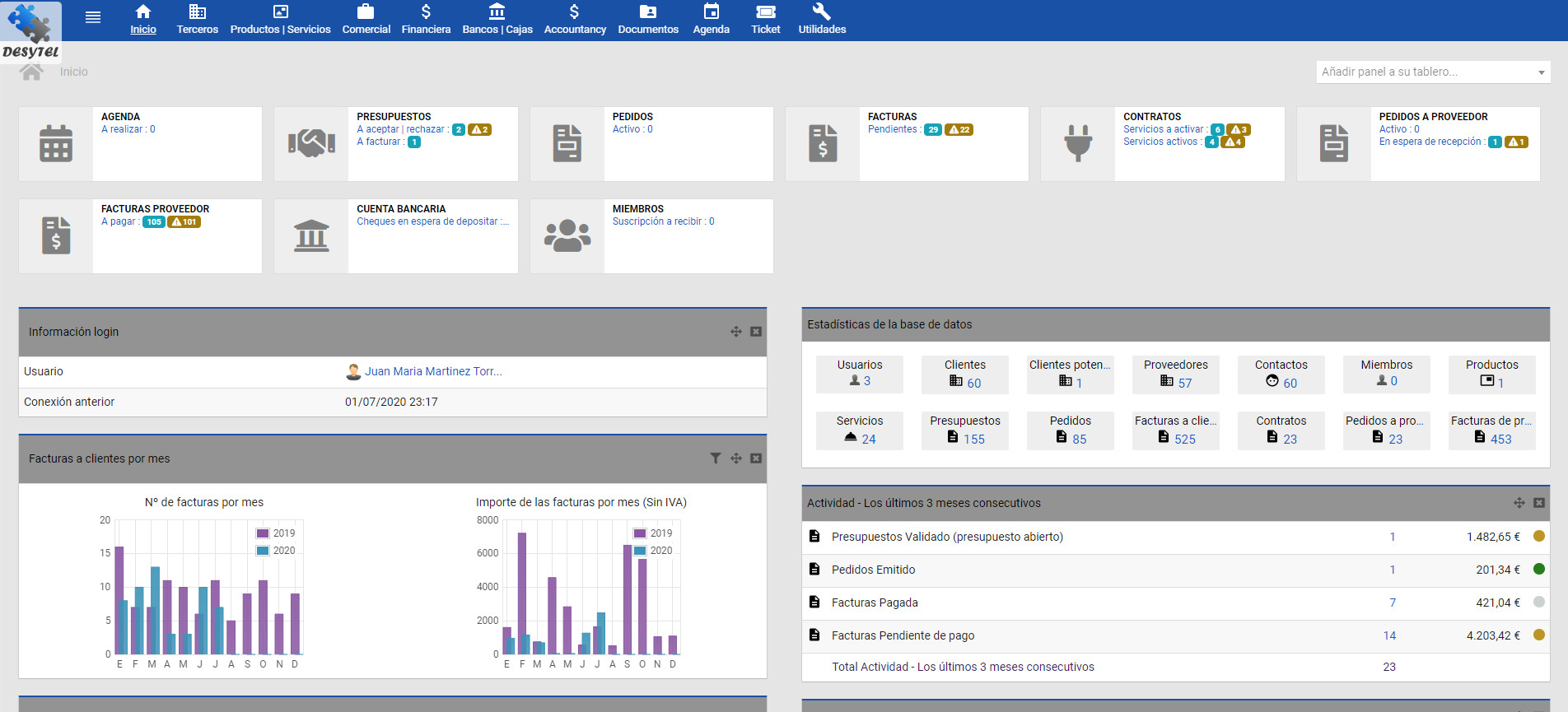This screenshot has height=712, width=1568.
Task: Open 'Servicios activos' contracts link
Action: (x=1163, y=142)
